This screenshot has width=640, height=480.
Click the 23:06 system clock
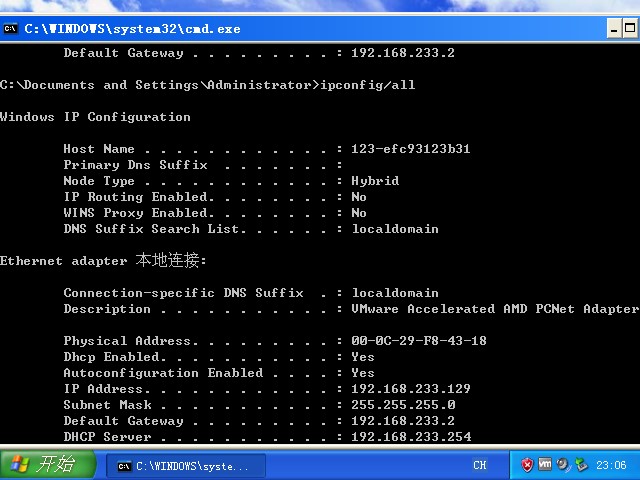[611, 465]
